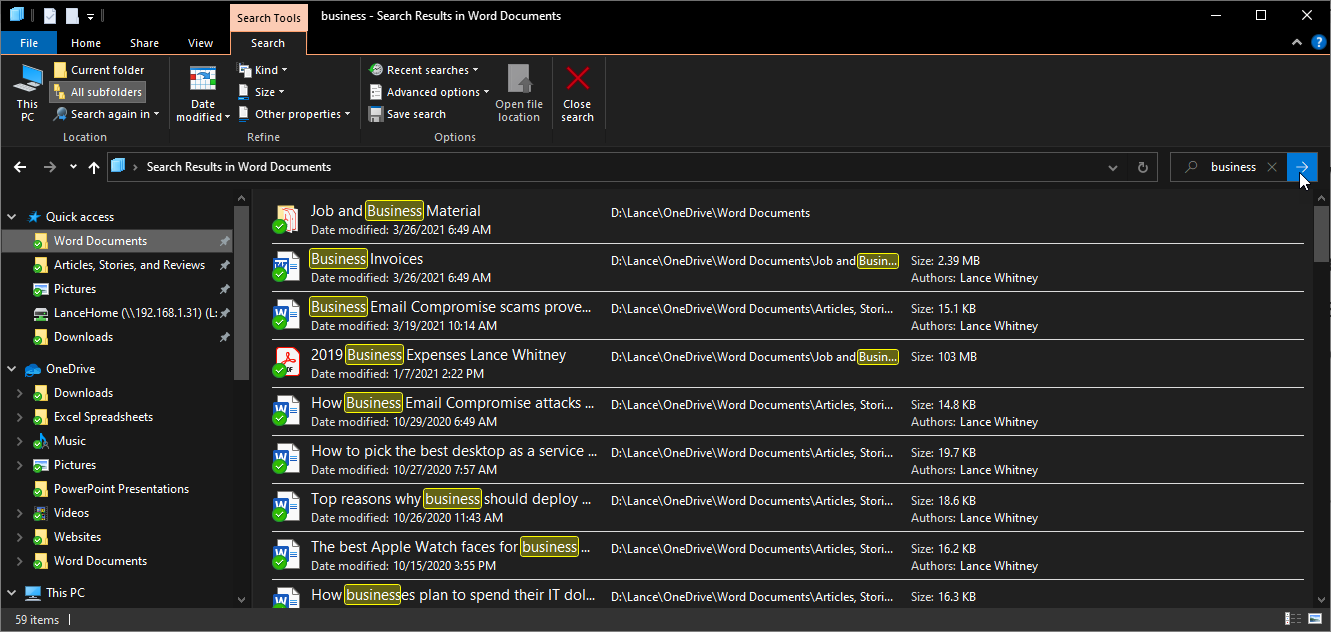1331x632 pixels.
Task: Click the blue search arrow button
Action: (x=1302, y=167)
